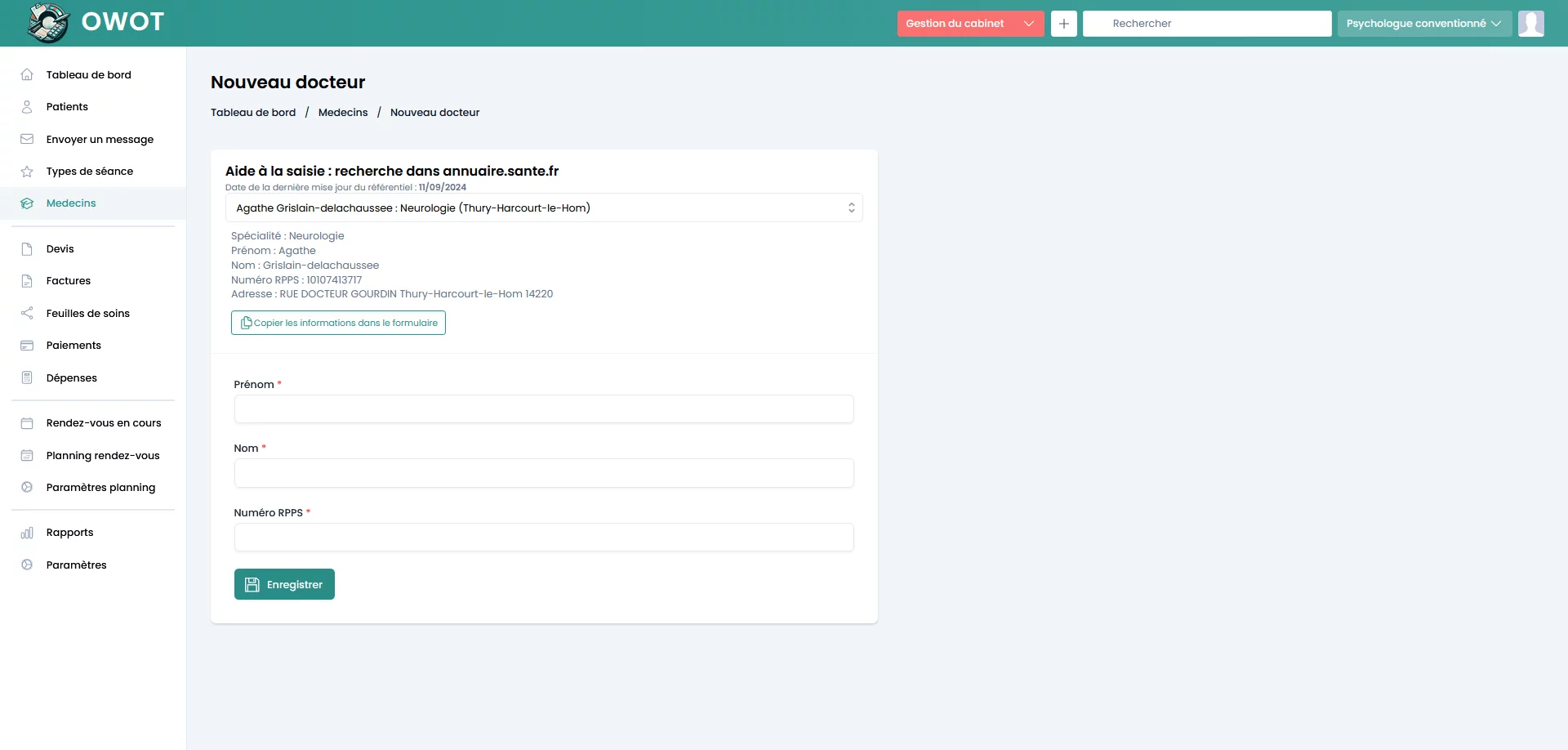The image size is (1568, 750).
Task: Click the OWOT brand name text
Action: point(123,21)
